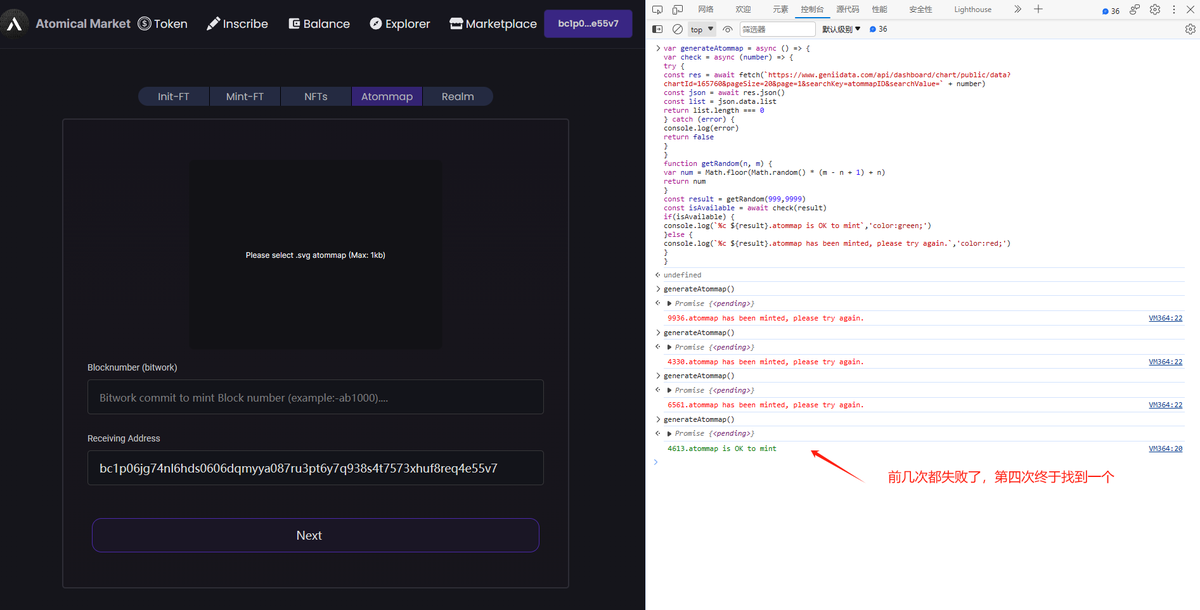Click the '4330.atommap has been minted' message
The height and width of the screenshot is (610, 1200).
(766, 362)
